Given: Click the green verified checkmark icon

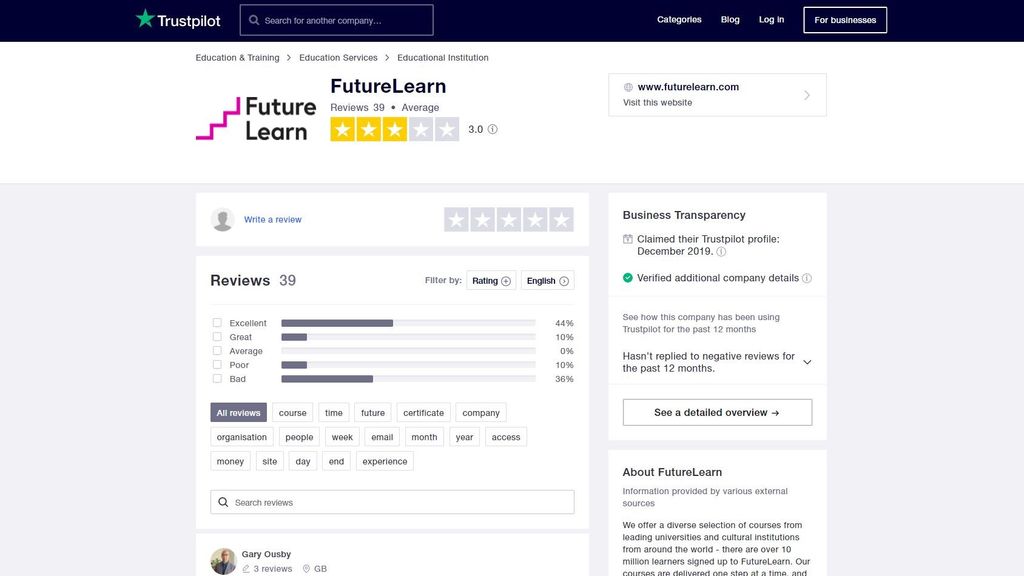Looking at the screenshot, I should pos(626,278).
